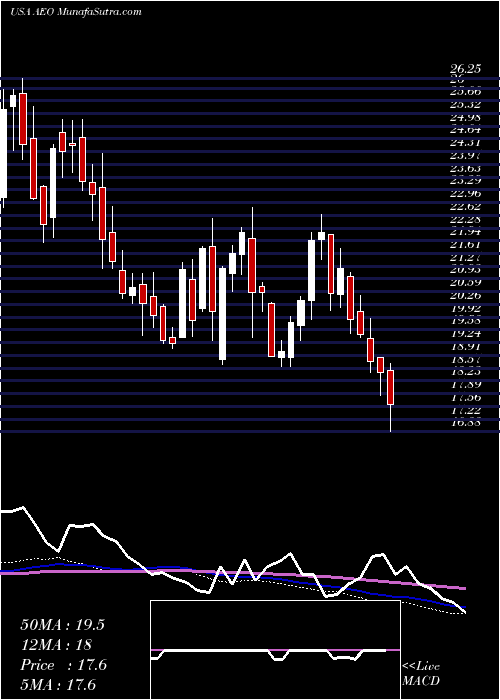Click the 22.96 price axis label
Image resolution: width=500 pixels, height=700 pixels.
[465, 194]
